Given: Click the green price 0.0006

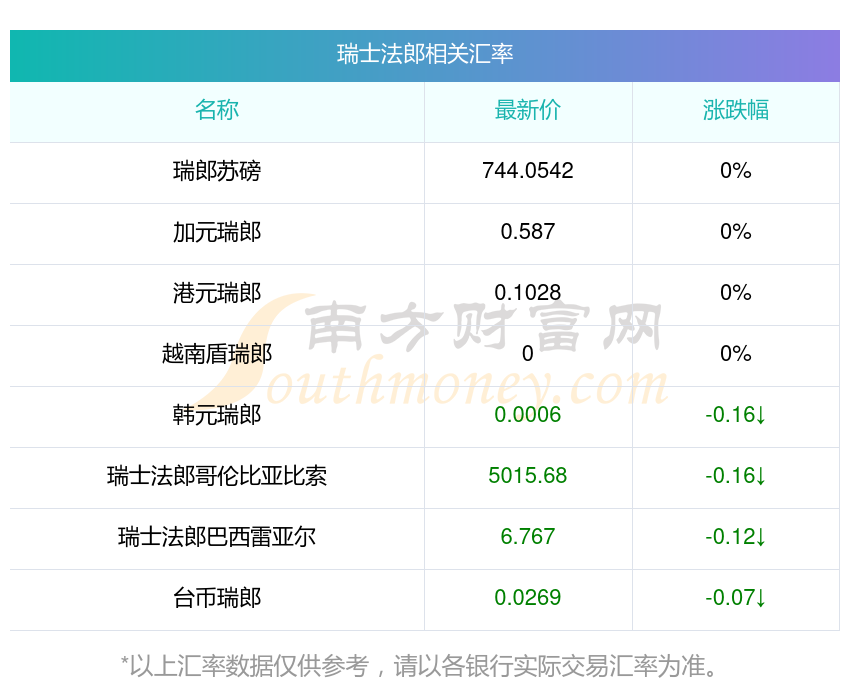Looking at the screenshot, I should click(x=527, y=415).
